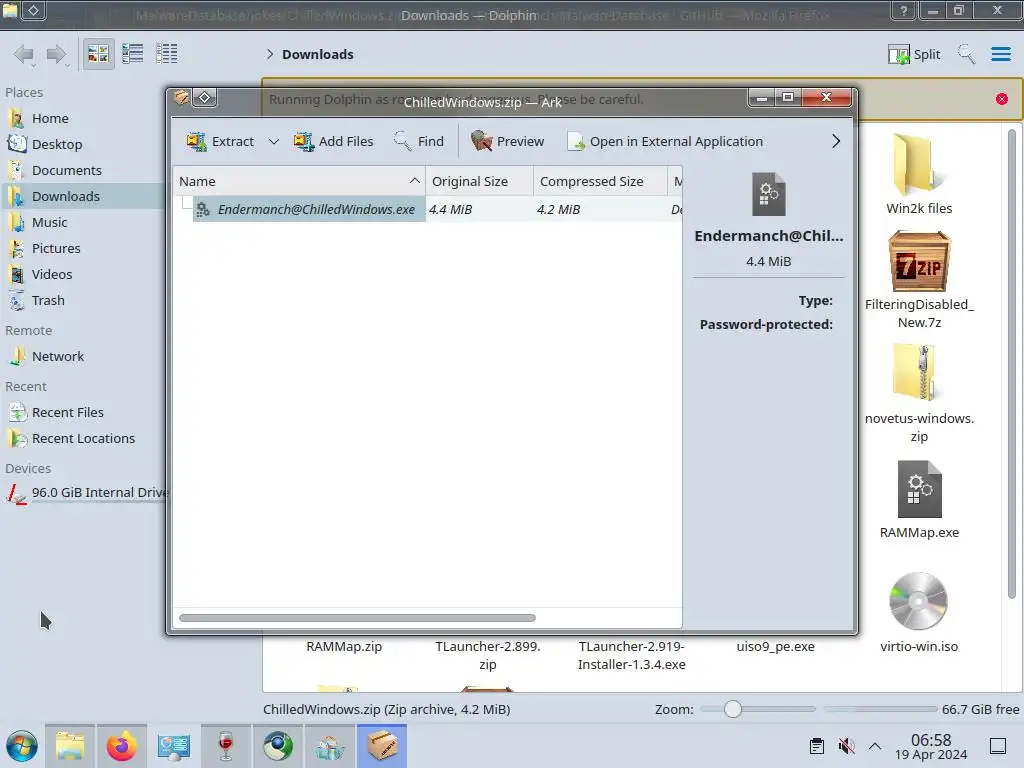
Task: Open Dolphin hamburger menu
Action: (x=1000, y=54)
